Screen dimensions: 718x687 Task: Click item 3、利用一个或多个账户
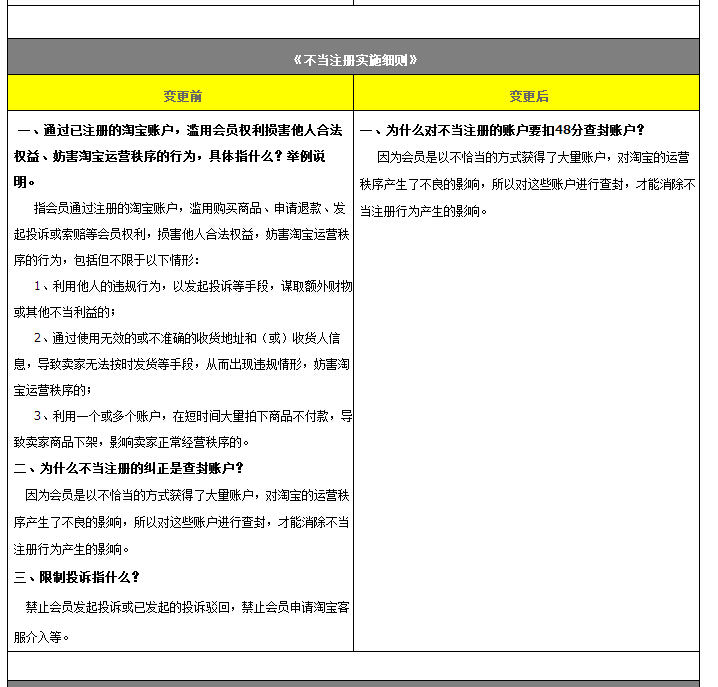[x=193, y=416]
